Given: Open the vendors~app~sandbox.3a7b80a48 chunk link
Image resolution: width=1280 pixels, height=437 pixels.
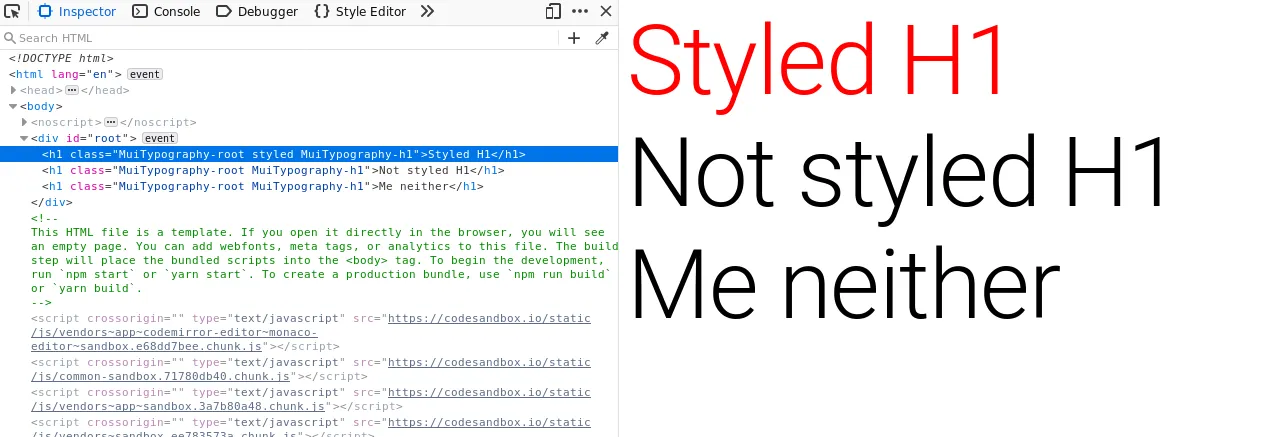Looking at the screenshot, I should click(310, 399).
